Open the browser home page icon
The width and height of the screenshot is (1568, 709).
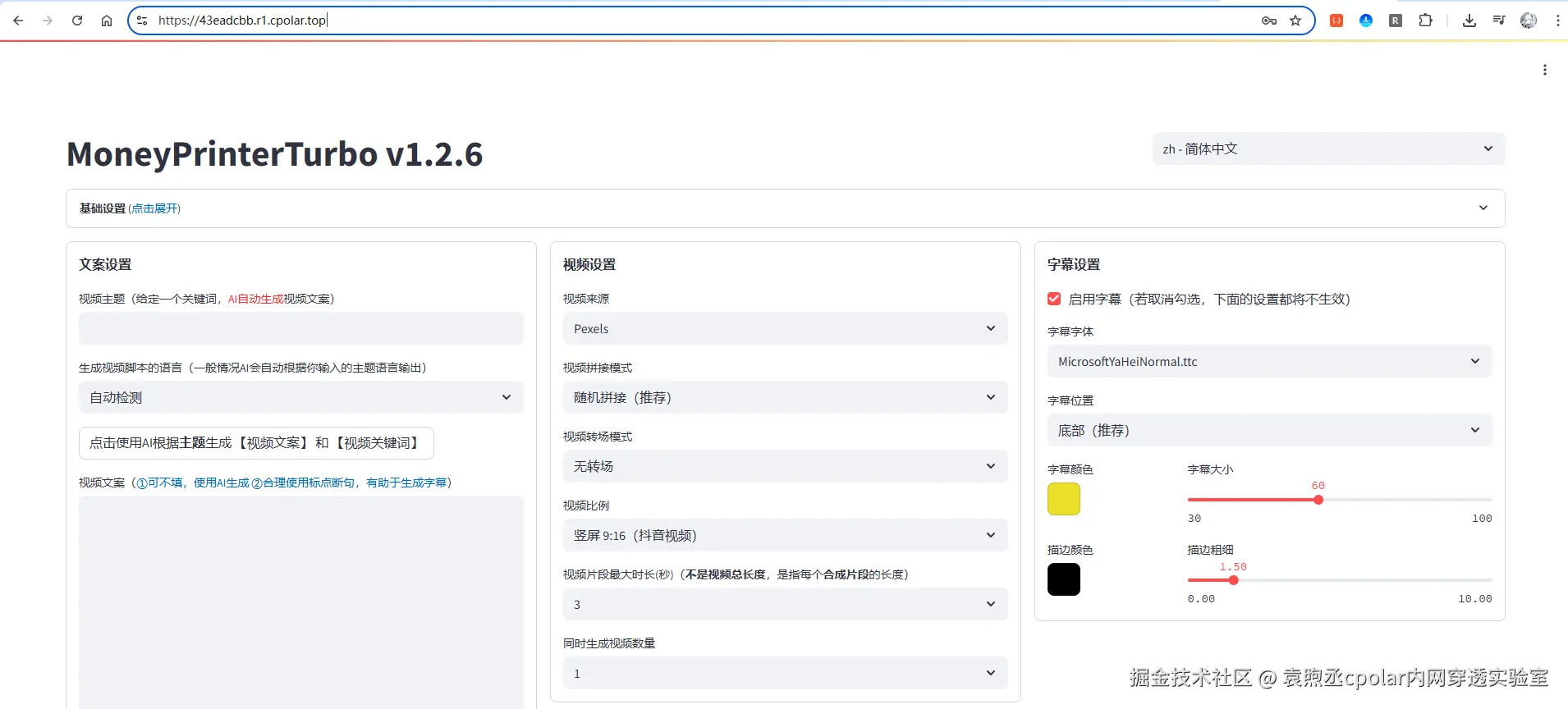tap(107, 21)
